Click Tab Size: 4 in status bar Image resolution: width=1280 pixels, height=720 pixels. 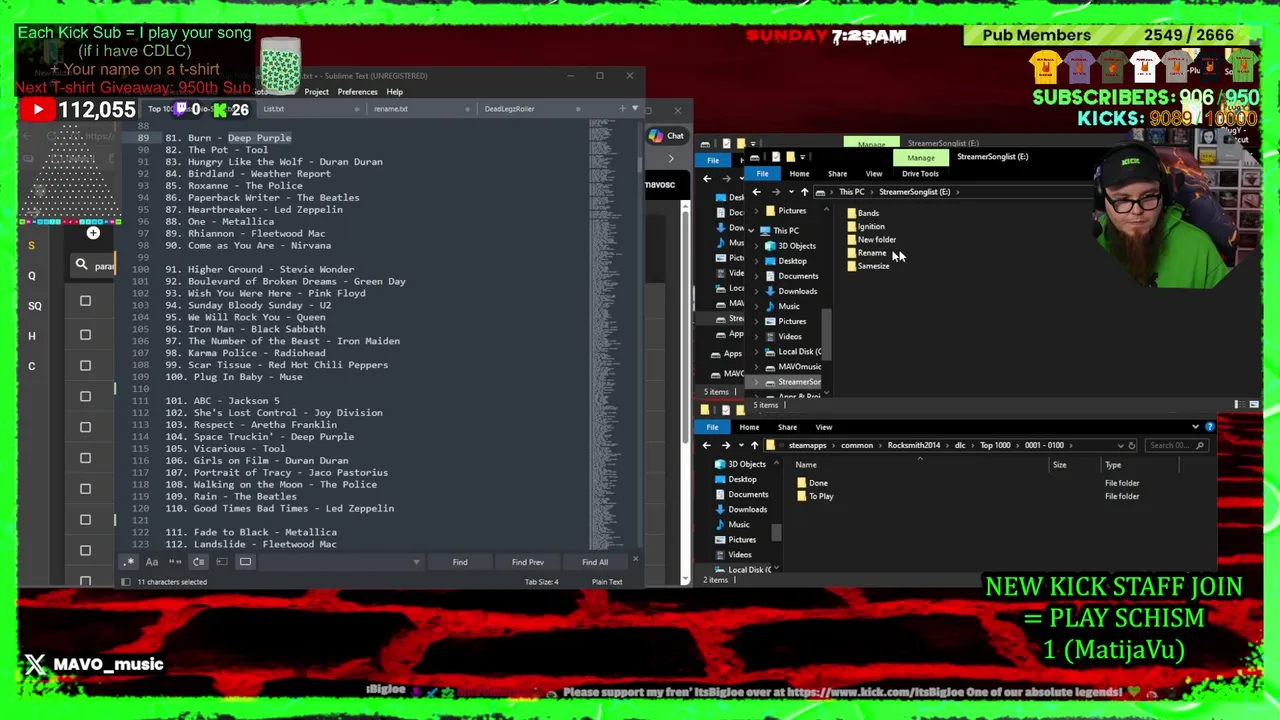[x=541, y=582]
